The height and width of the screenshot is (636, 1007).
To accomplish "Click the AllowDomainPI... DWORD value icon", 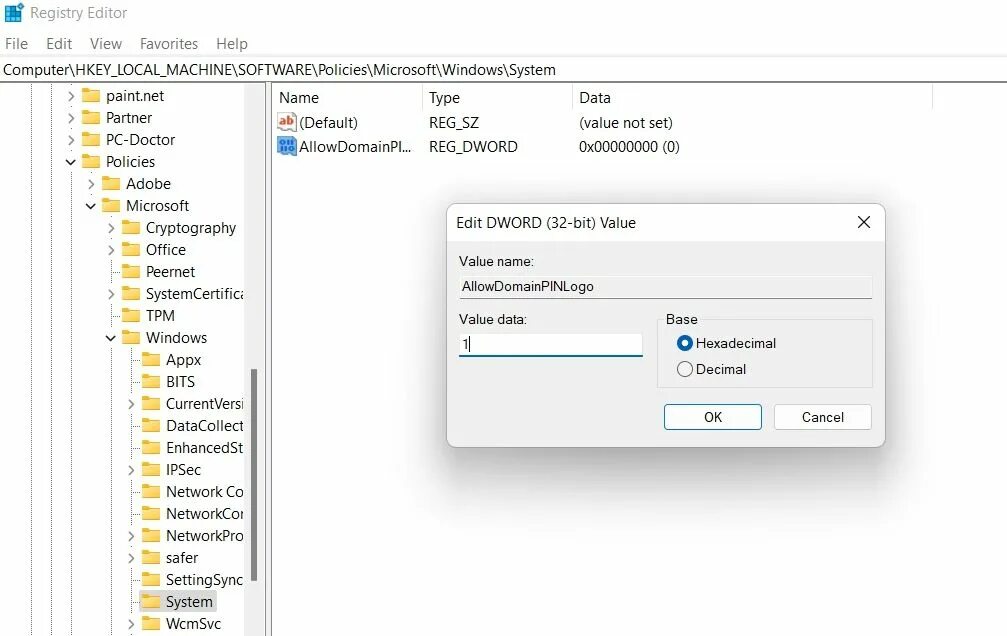I will [286, 146].
